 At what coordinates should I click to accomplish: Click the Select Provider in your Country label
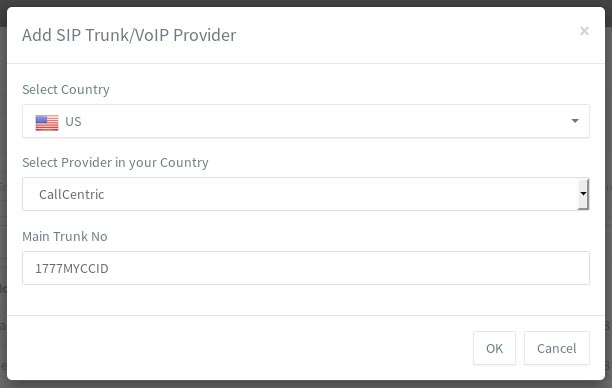pos(115,162)
